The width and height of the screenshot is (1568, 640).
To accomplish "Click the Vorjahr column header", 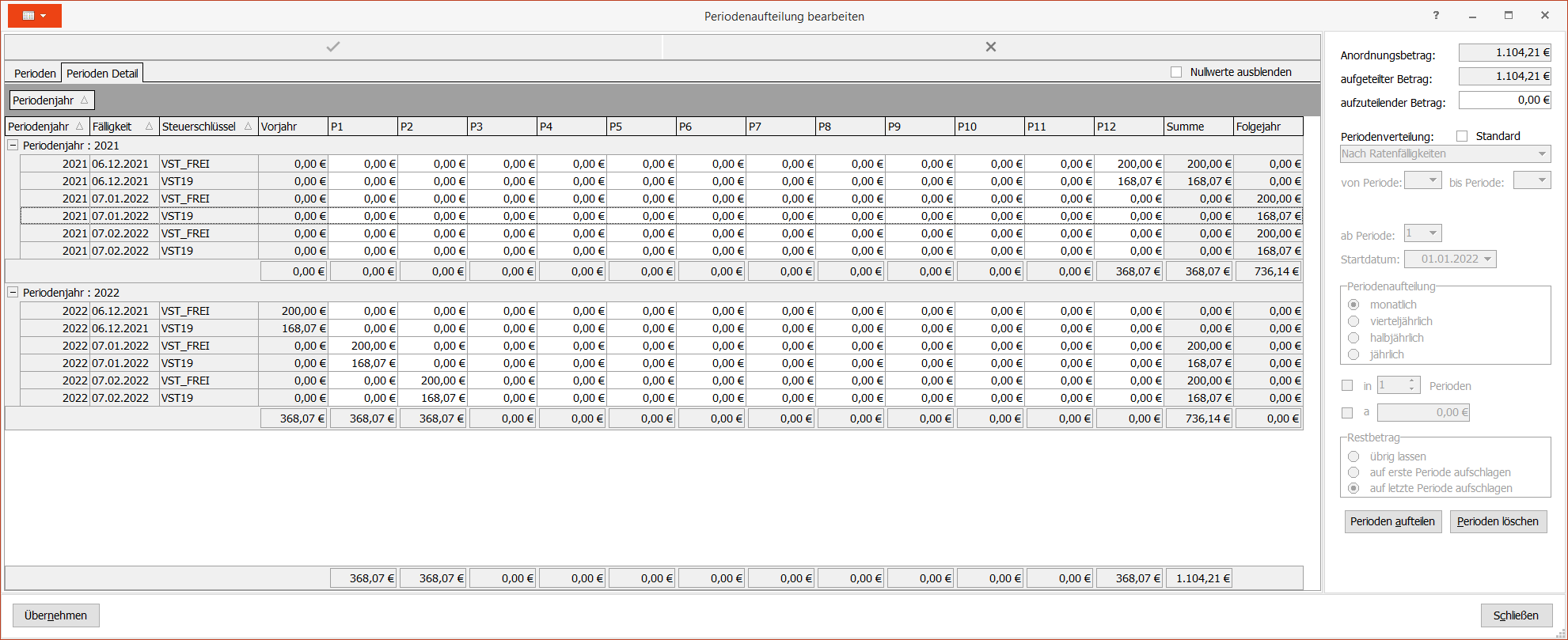I will [x=293, y=127].
